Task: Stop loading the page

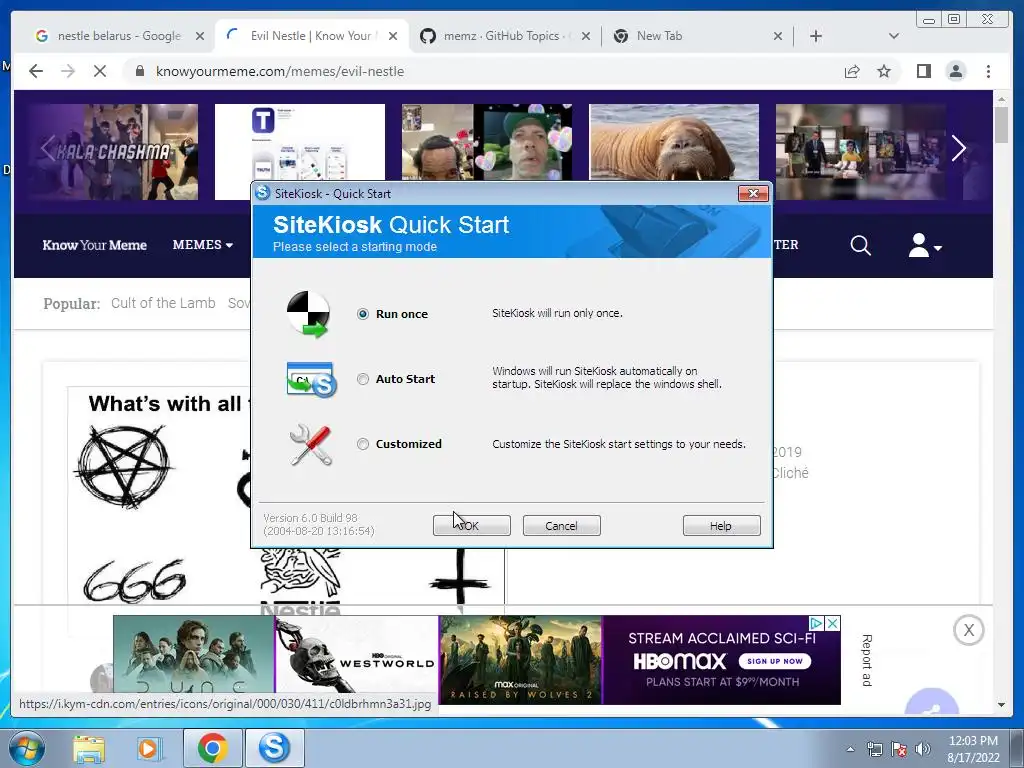Action: 100,71
